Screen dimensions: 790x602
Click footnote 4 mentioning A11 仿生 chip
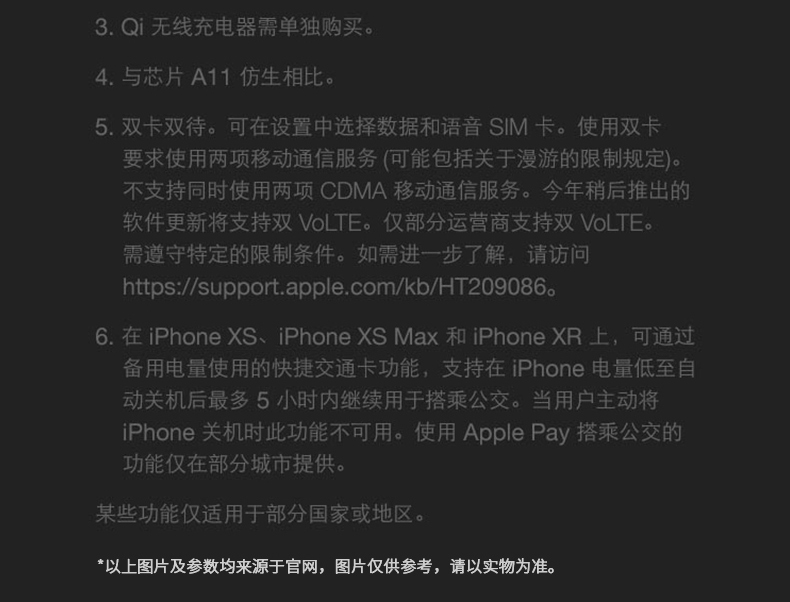[x=215, y=77]
